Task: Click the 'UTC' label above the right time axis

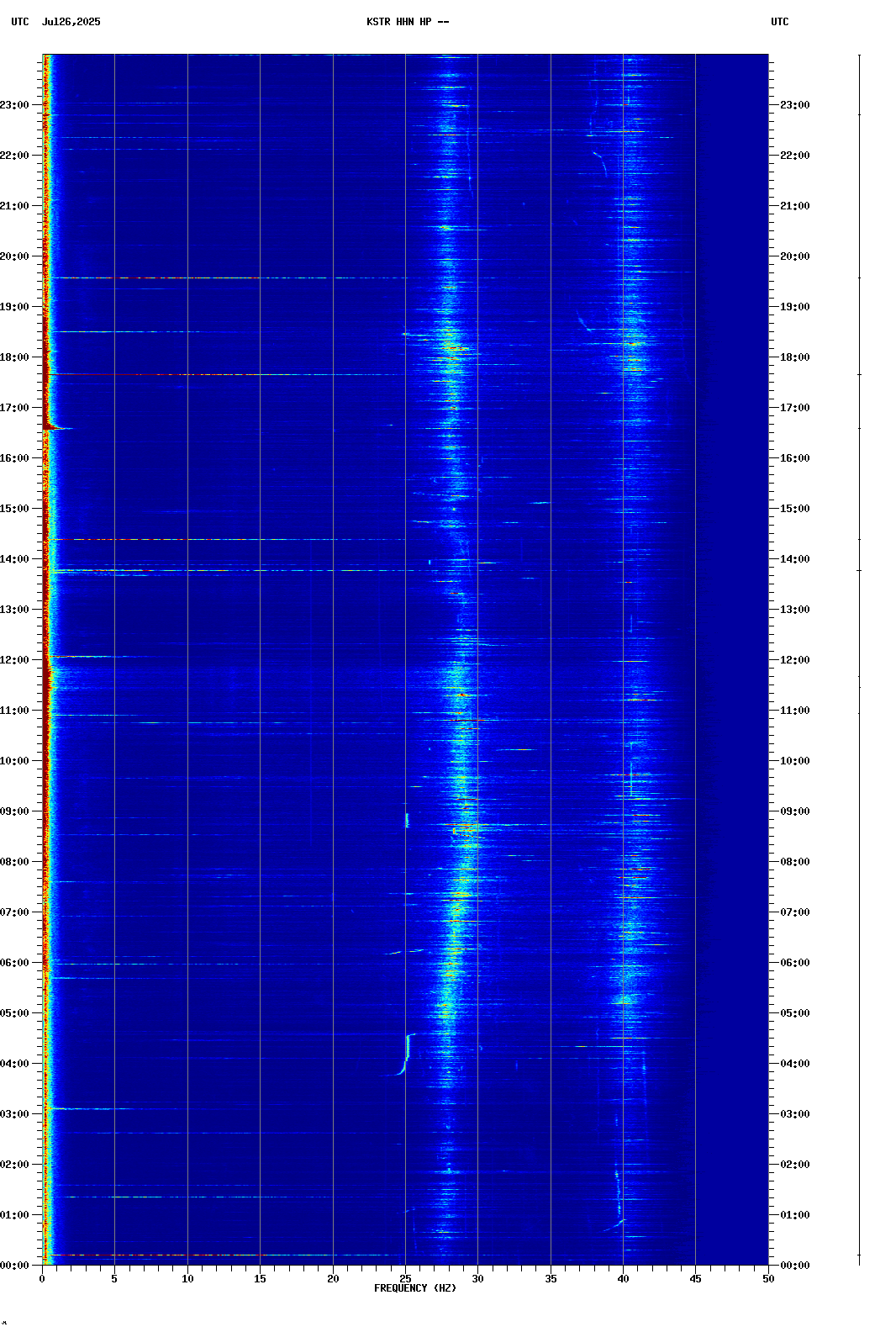Action: coord(780,22)
